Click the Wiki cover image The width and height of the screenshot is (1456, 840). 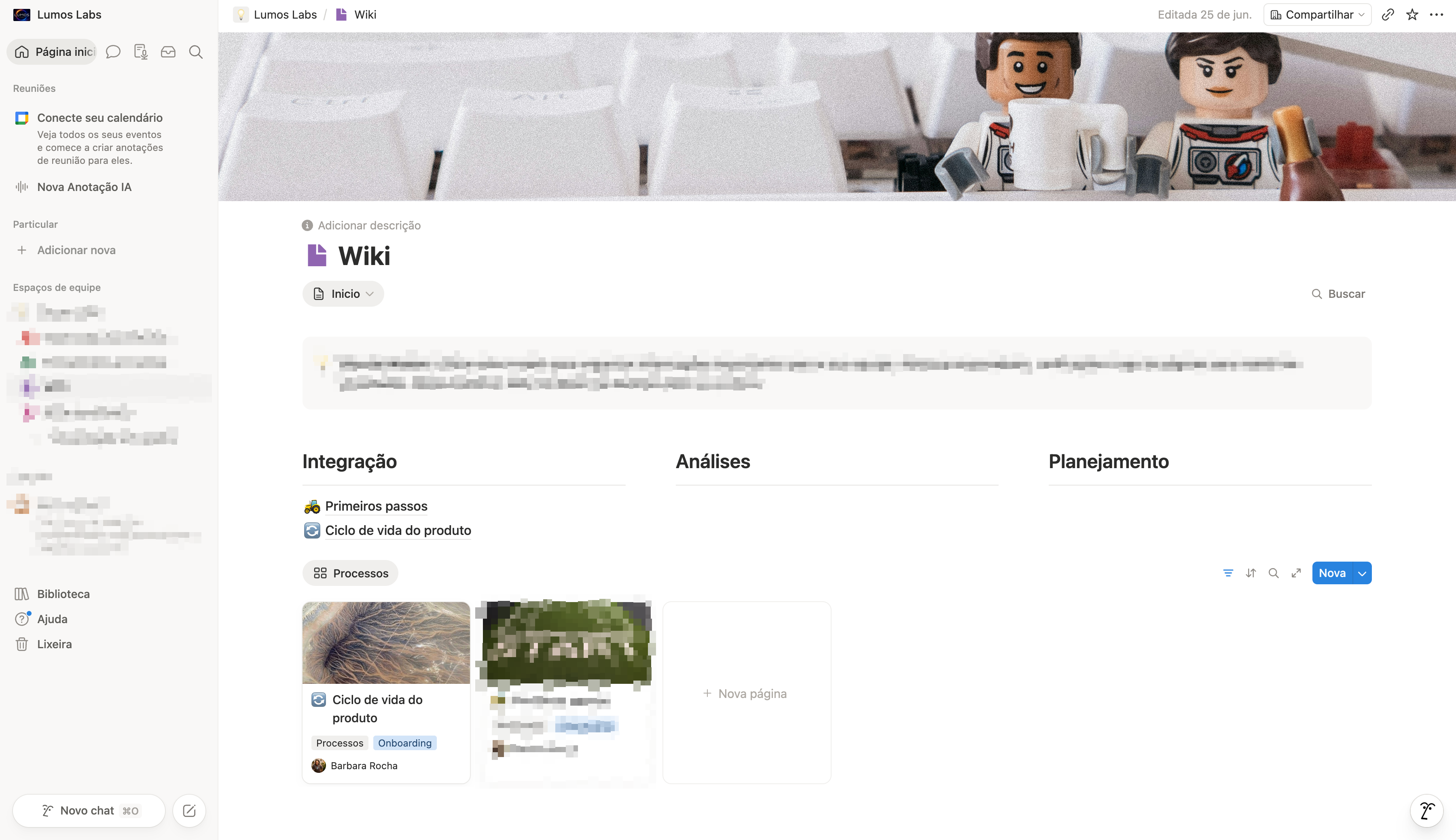pyautogui.click(x=837, y=117)
